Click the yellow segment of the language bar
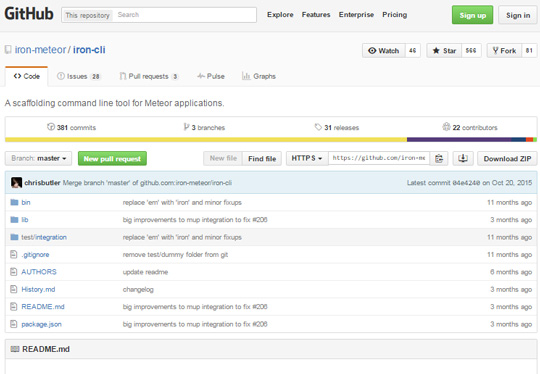 (x=206, y=139)
